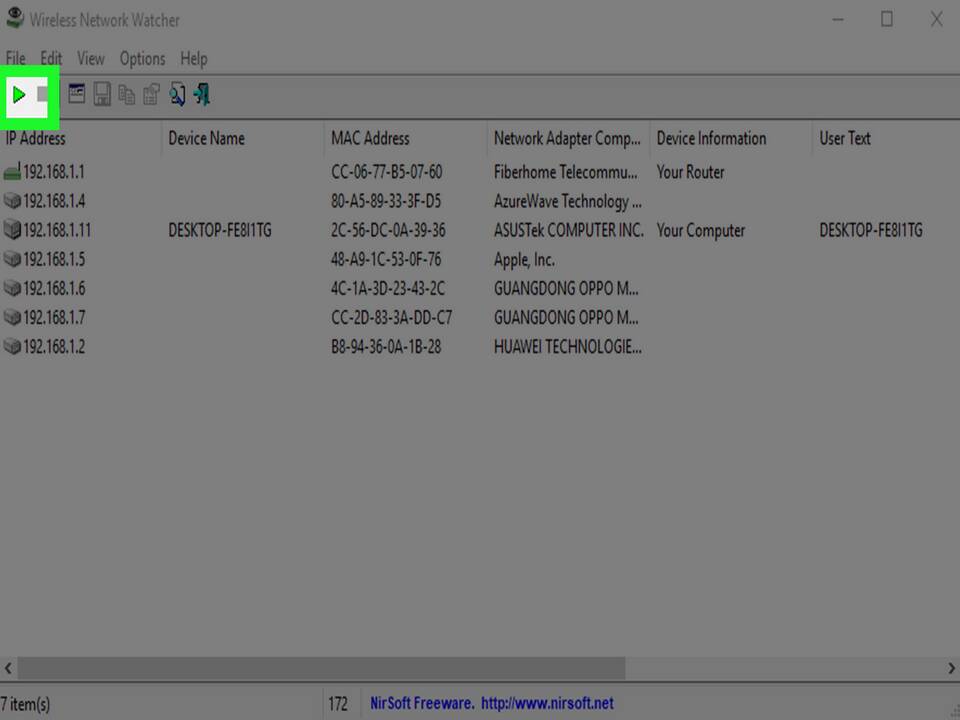Click the ASUSTek COMPUTER INC. cell
Image resolution: width=960 pixels, height=720 pixels.
tap(569, 230)
